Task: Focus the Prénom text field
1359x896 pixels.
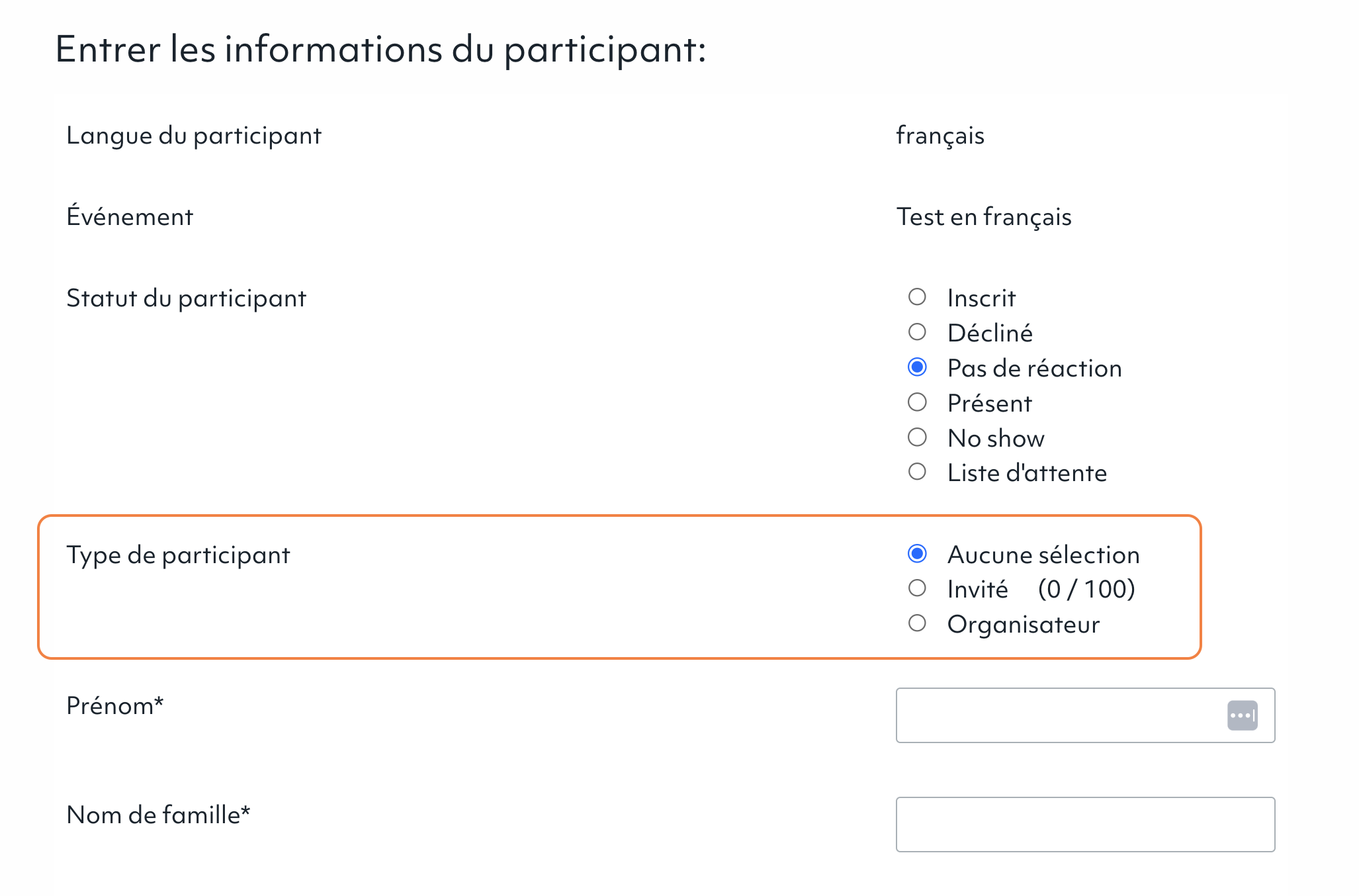Action: 1085,715
